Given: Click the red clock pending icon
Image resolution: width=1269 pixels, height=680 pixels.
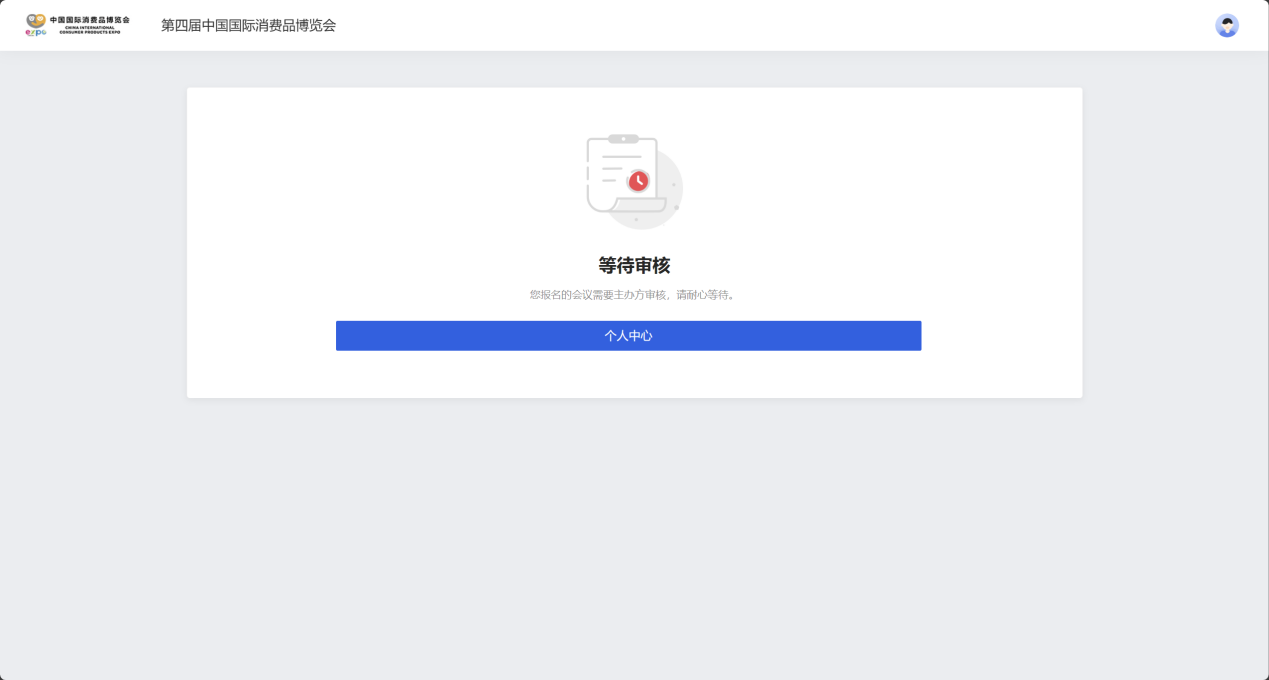Looking at the screenshot, I should coord(638,181).
